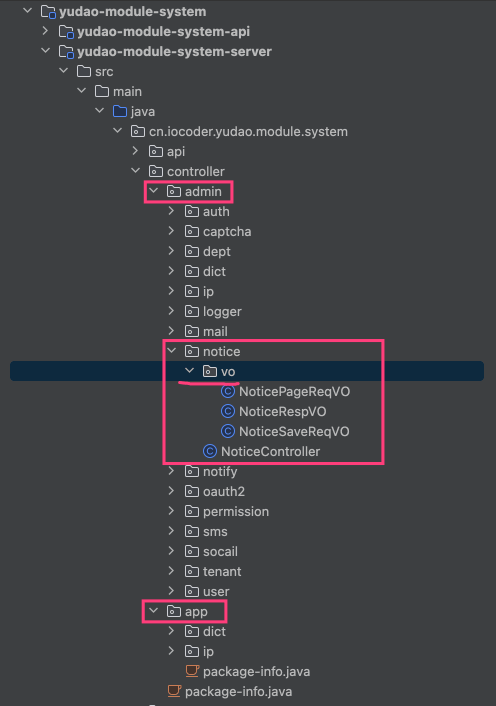Select the NoticePageReqVO class icon
496x706 pixels.
click(x=228, y=391)
